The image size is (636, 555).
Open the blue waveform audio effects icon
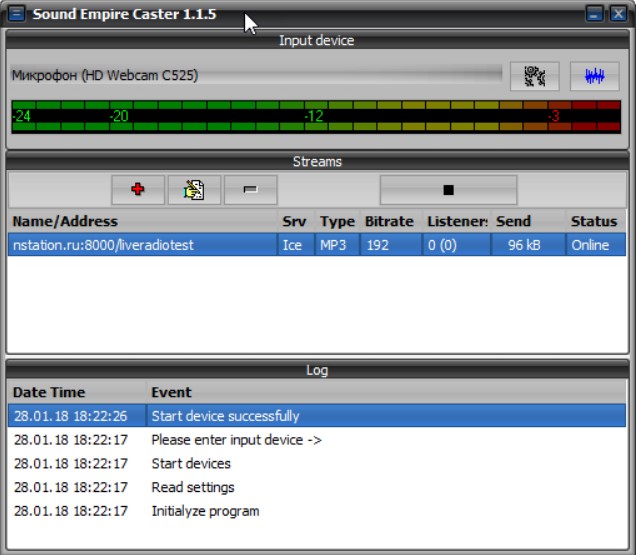pyautogui.click(x=595, y=76)
